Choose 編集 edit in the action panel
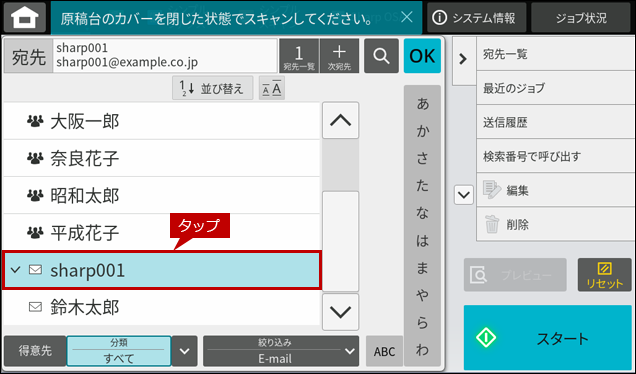 coord(556,190)
